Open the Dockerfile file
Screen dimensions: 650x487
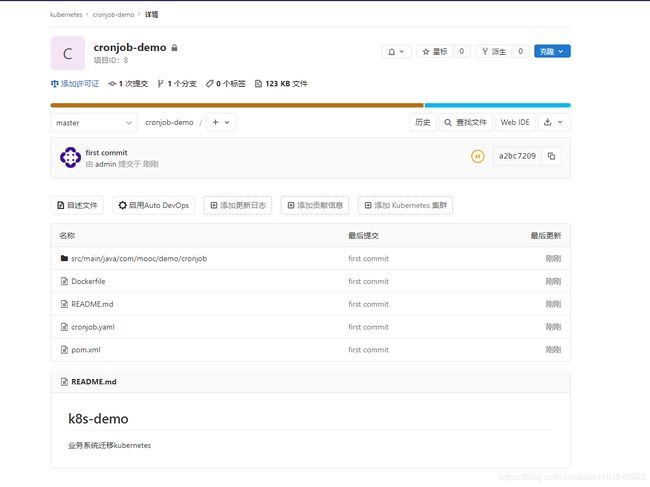[x=88, y=281]
